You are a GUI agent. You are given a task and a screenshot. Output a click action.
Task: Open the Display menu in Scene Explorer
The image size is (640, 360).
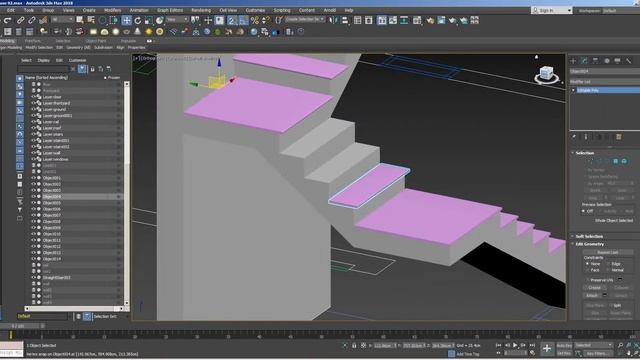click(43, 60)
